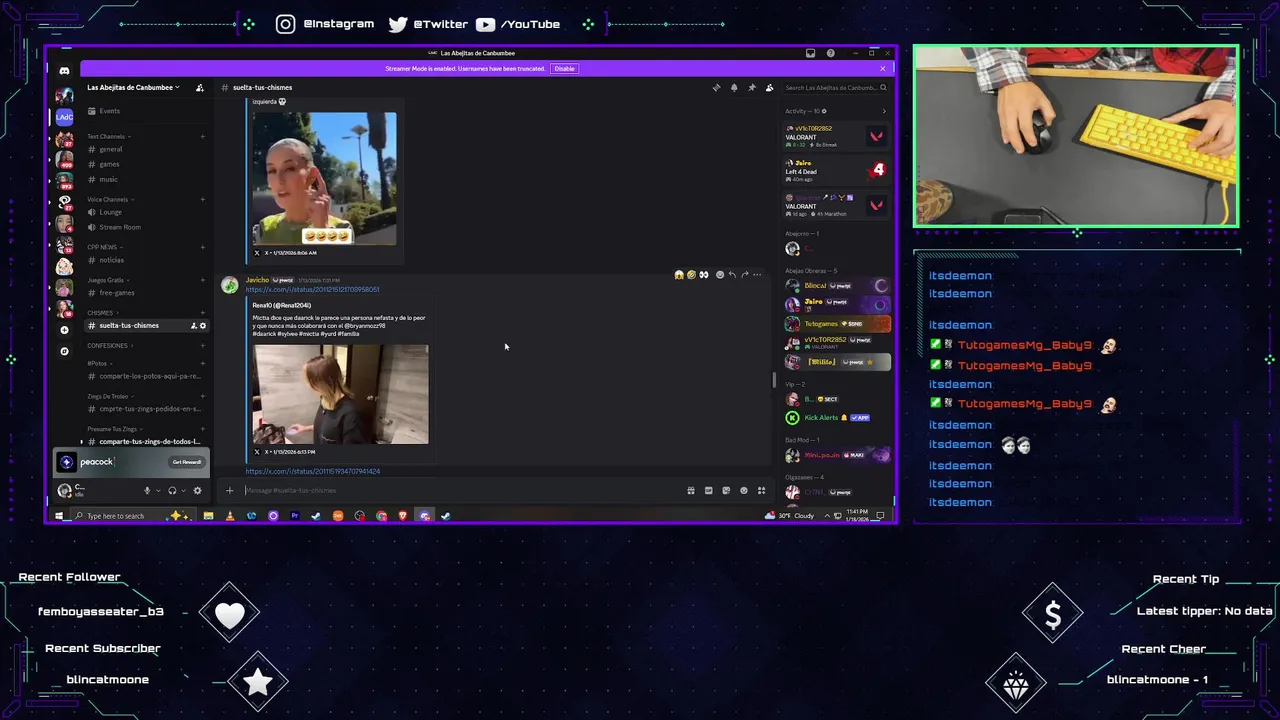Click Disable button in Streamer Mode banner
Viewport: 1280px width, 720px height.
(564, 69)
